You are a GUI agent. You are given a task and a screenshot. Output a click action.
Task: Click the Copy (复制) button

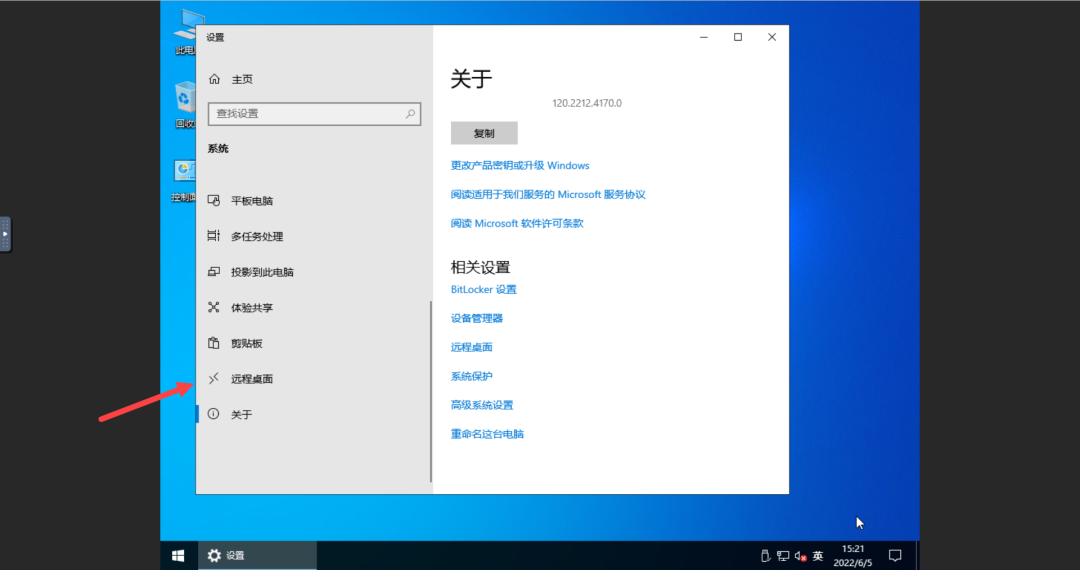click(484, 134)
